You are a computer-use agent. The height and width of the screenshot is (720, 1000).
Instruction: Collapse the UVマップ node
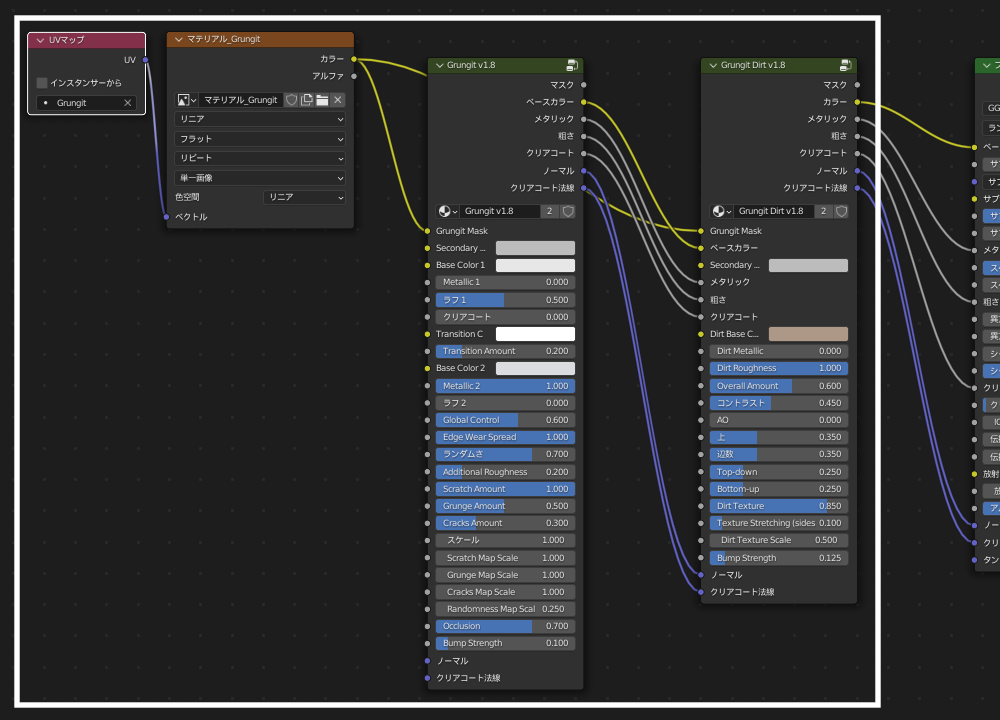[x=40, y=40]
